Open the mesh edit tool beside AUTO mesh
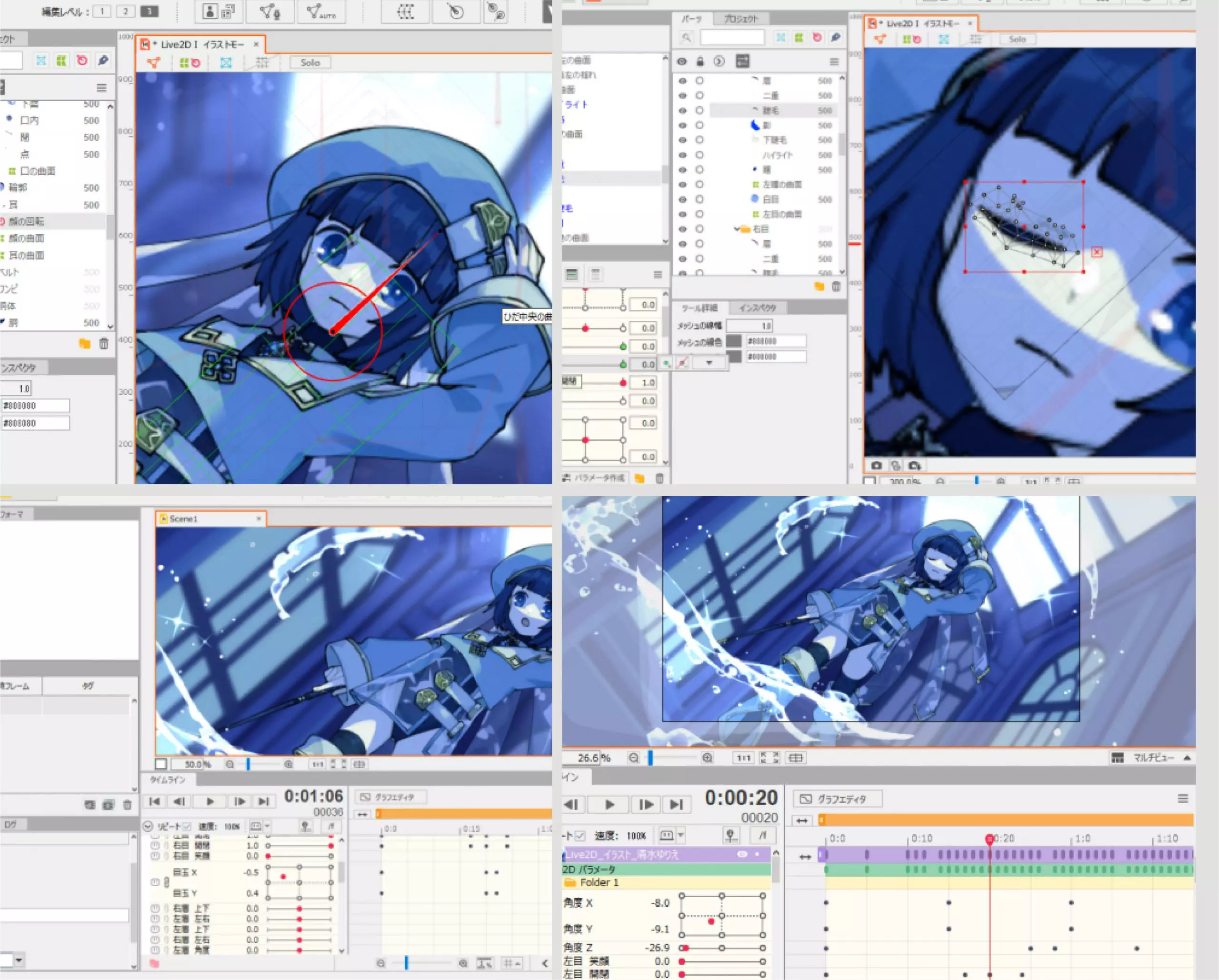Screen dimensions: 1219x980 click(x=270, y=11)
